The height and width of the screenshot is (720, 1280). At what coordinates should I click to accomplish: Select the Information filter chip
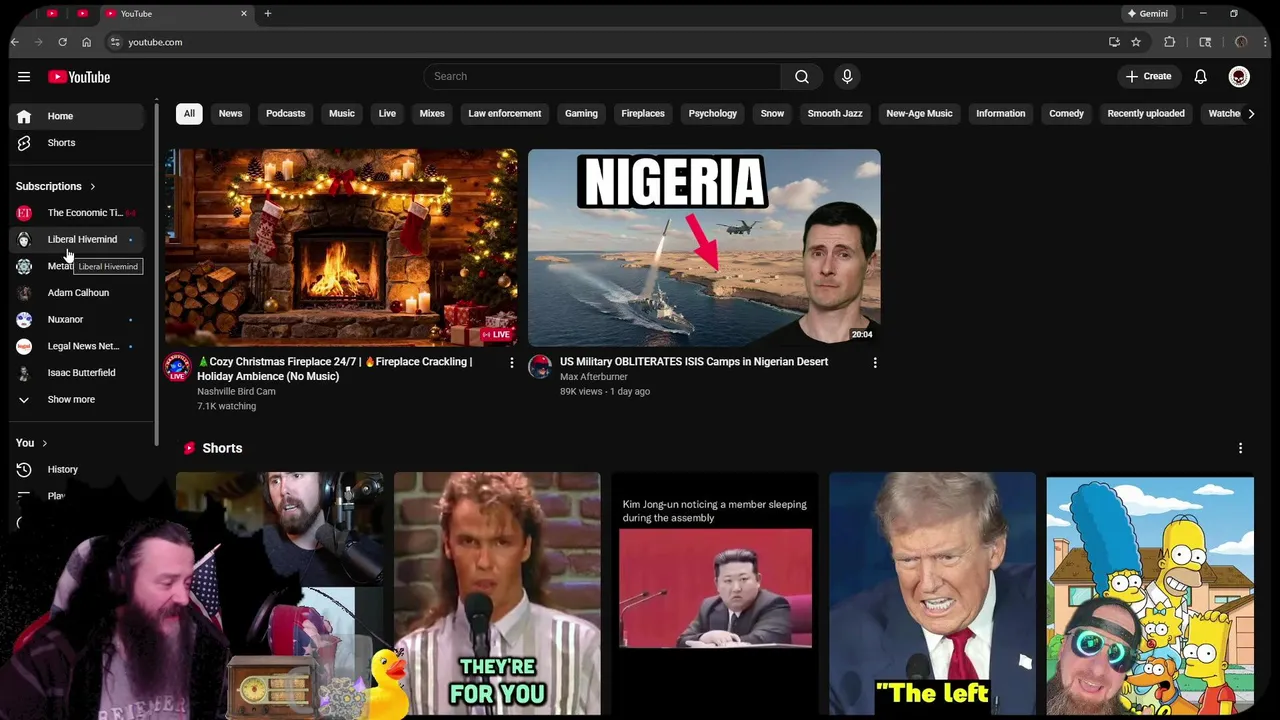pos(1001,114)
